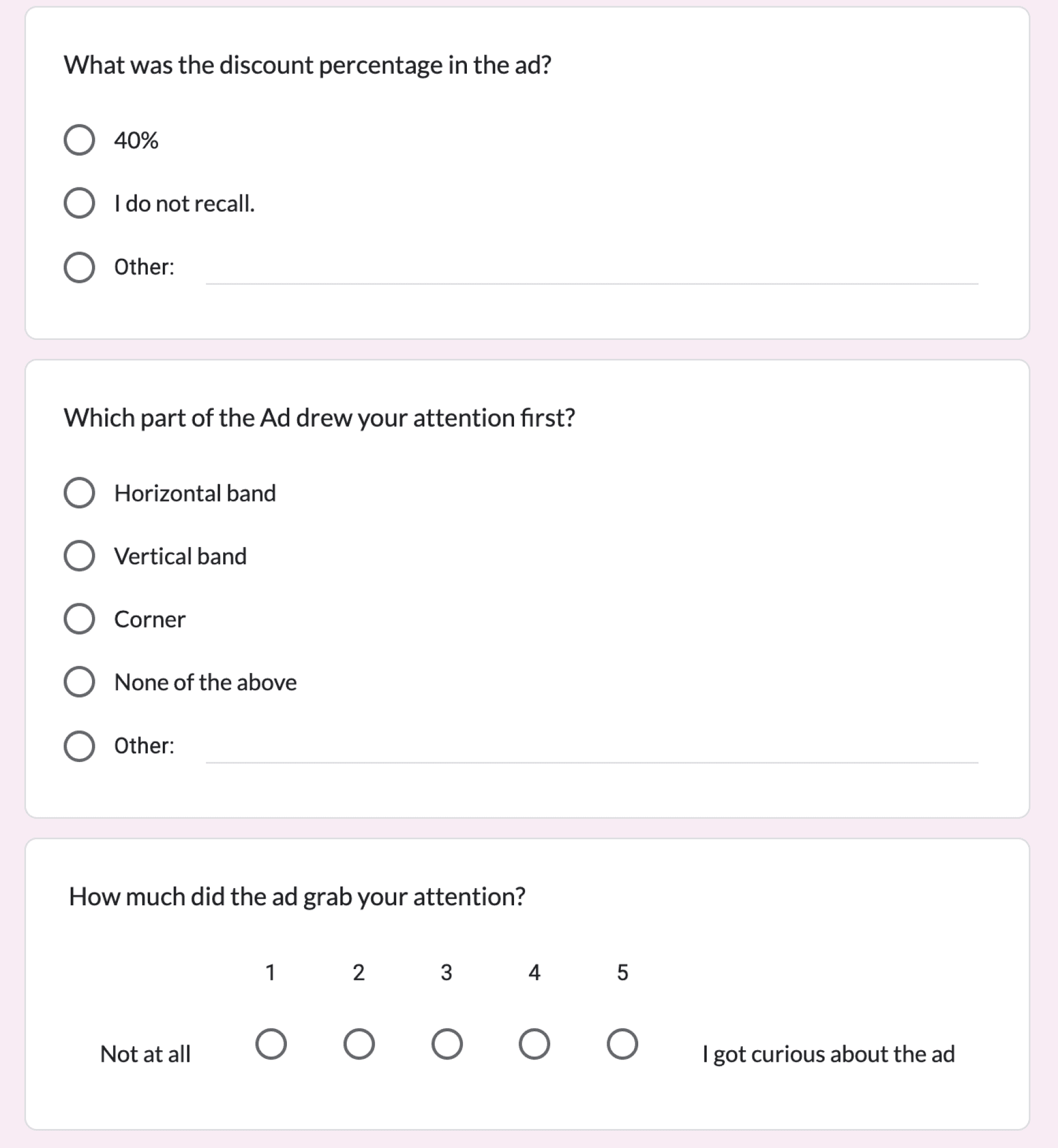
Task: Select the Vertical band option
Action: click(x=79, y=556)
